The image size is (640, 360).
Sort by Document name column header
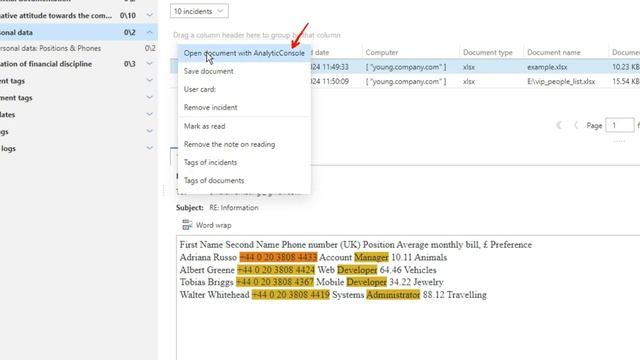(554, 52)
